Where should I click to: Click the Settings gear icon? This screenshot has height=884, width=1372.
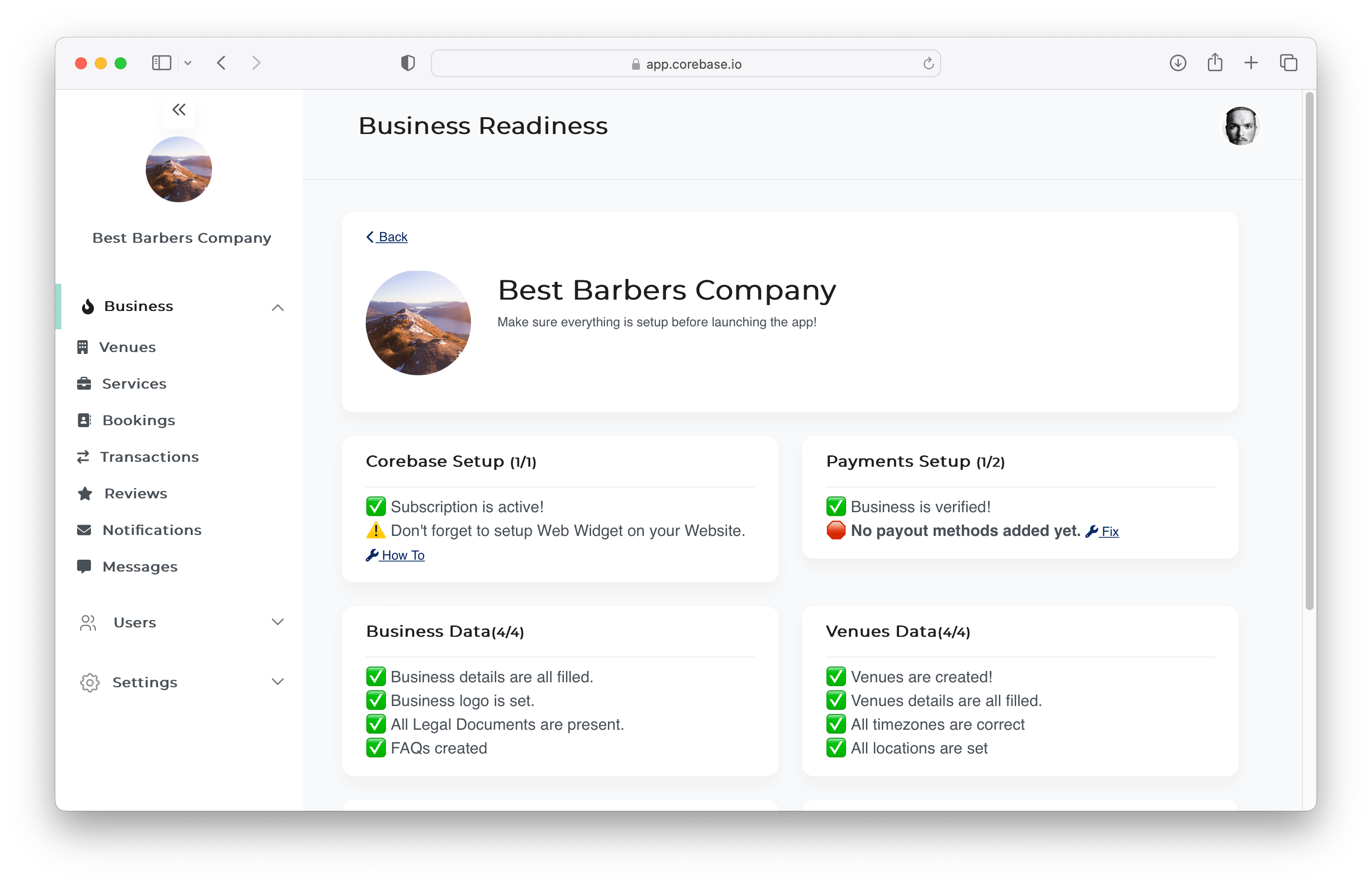tap(89, 682)
